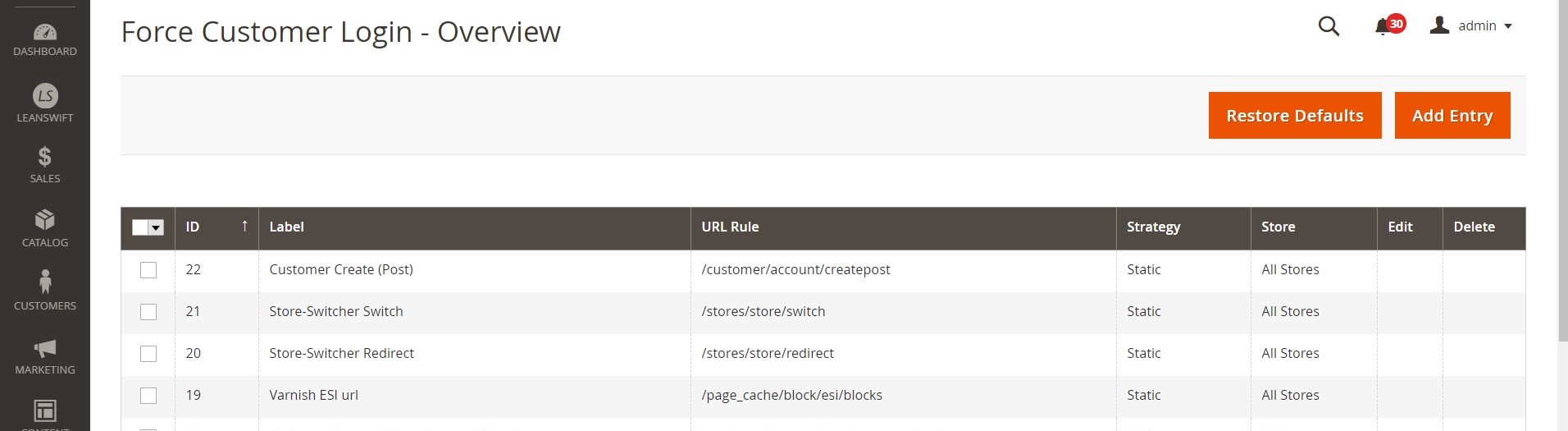Open the Sales dollar icon

pyautogui.click(x=45, y=156)
